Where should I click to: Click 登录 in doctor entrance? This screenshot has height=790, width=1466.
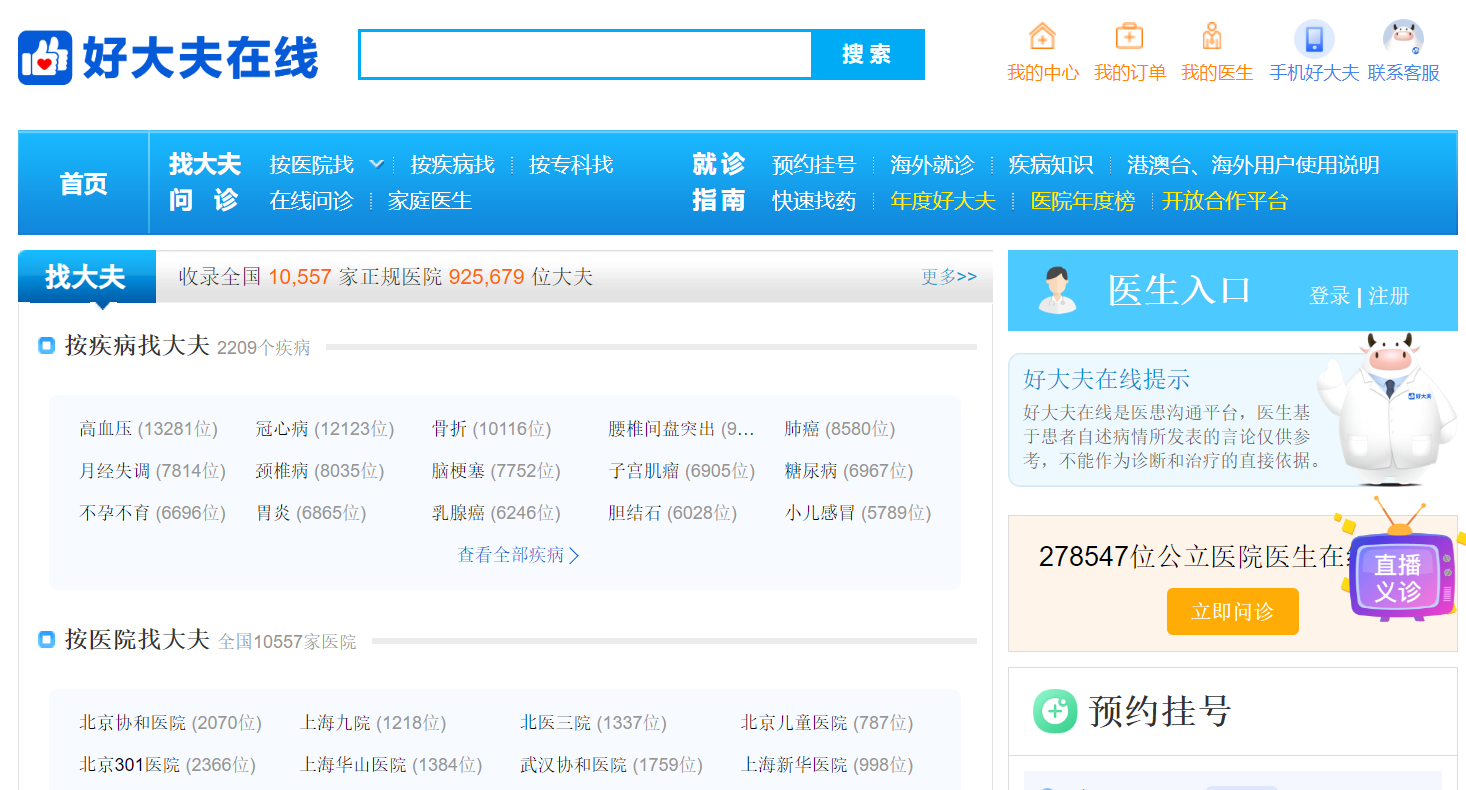1329,296
